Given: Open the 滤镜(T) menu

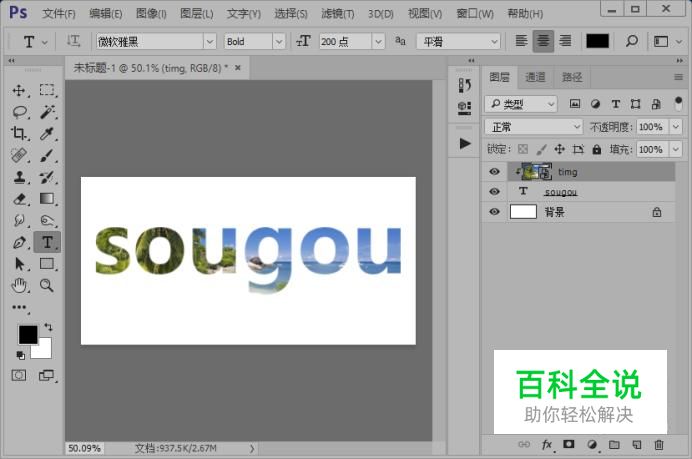Looking at the screenshot, I should [x=338, y=14].
